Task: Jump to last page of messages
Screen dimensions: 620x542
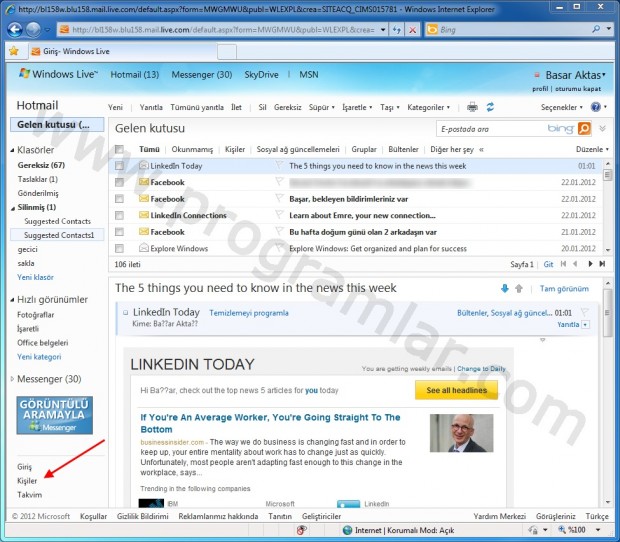Action: coord(602,264)
